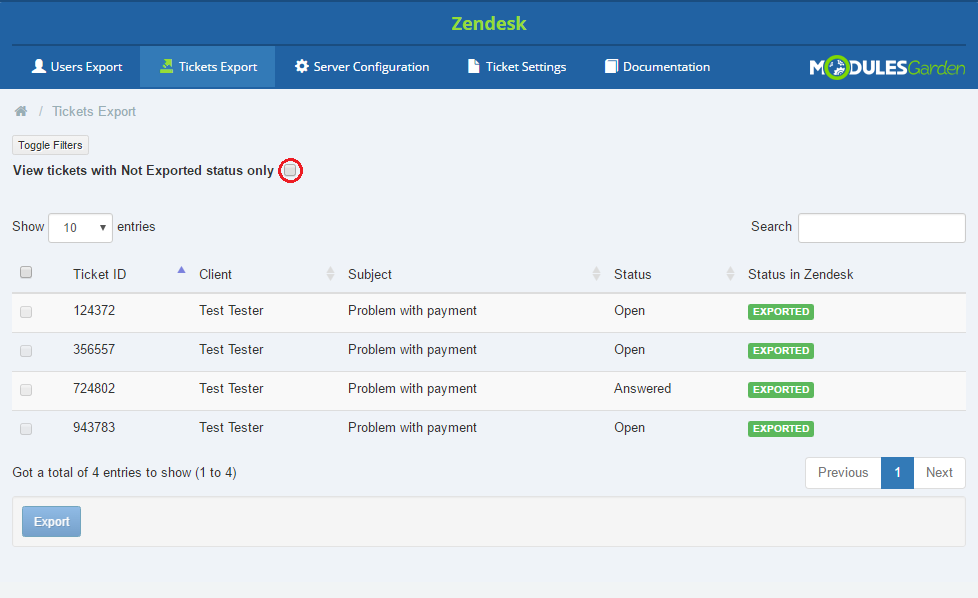Sort table by Status column arrows
This screenshot has height=598, width=978.
730,274
